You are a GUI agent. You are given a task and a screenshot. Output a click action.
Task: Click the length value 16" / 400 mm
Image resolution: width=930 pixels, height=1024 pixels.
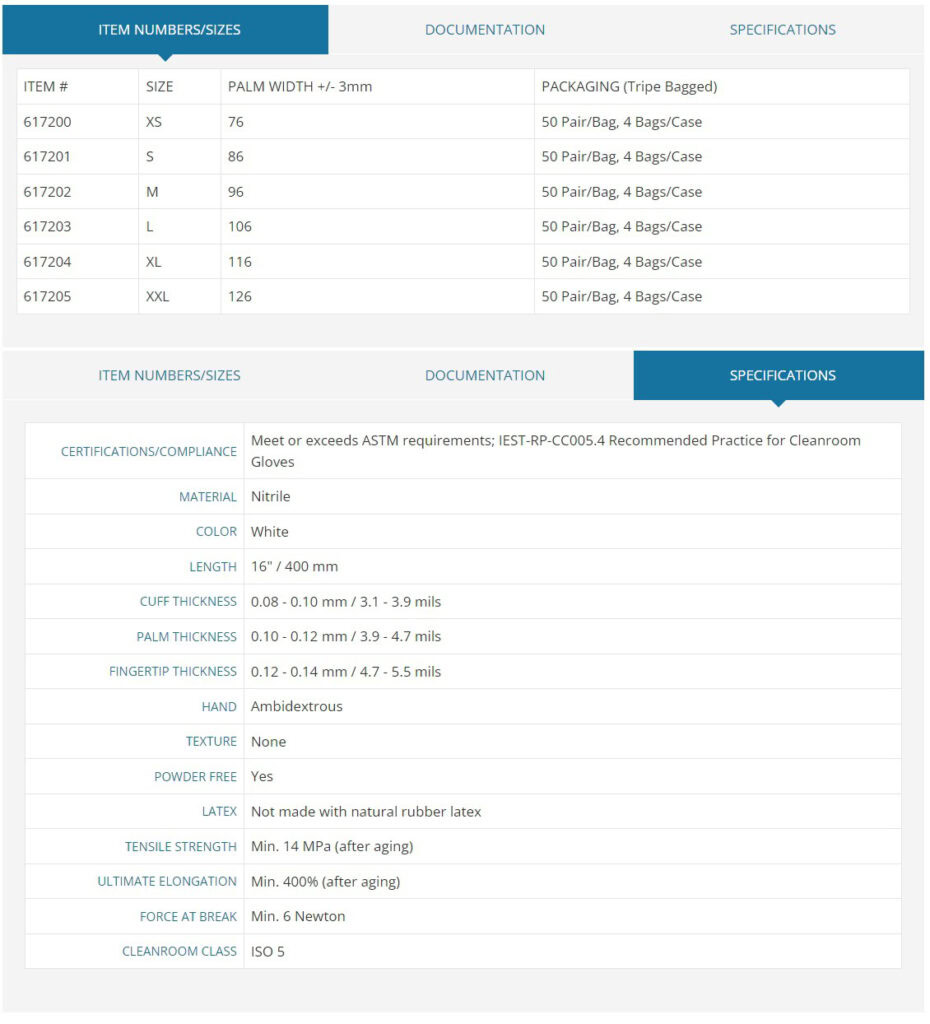295,567
